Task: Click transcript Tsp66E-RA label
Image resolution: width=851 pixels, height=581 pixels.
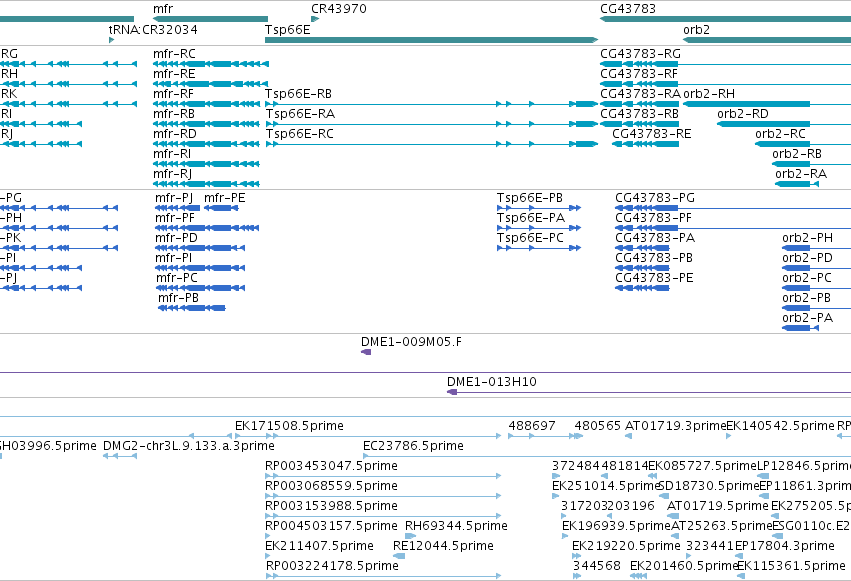Action: point(300,114)
